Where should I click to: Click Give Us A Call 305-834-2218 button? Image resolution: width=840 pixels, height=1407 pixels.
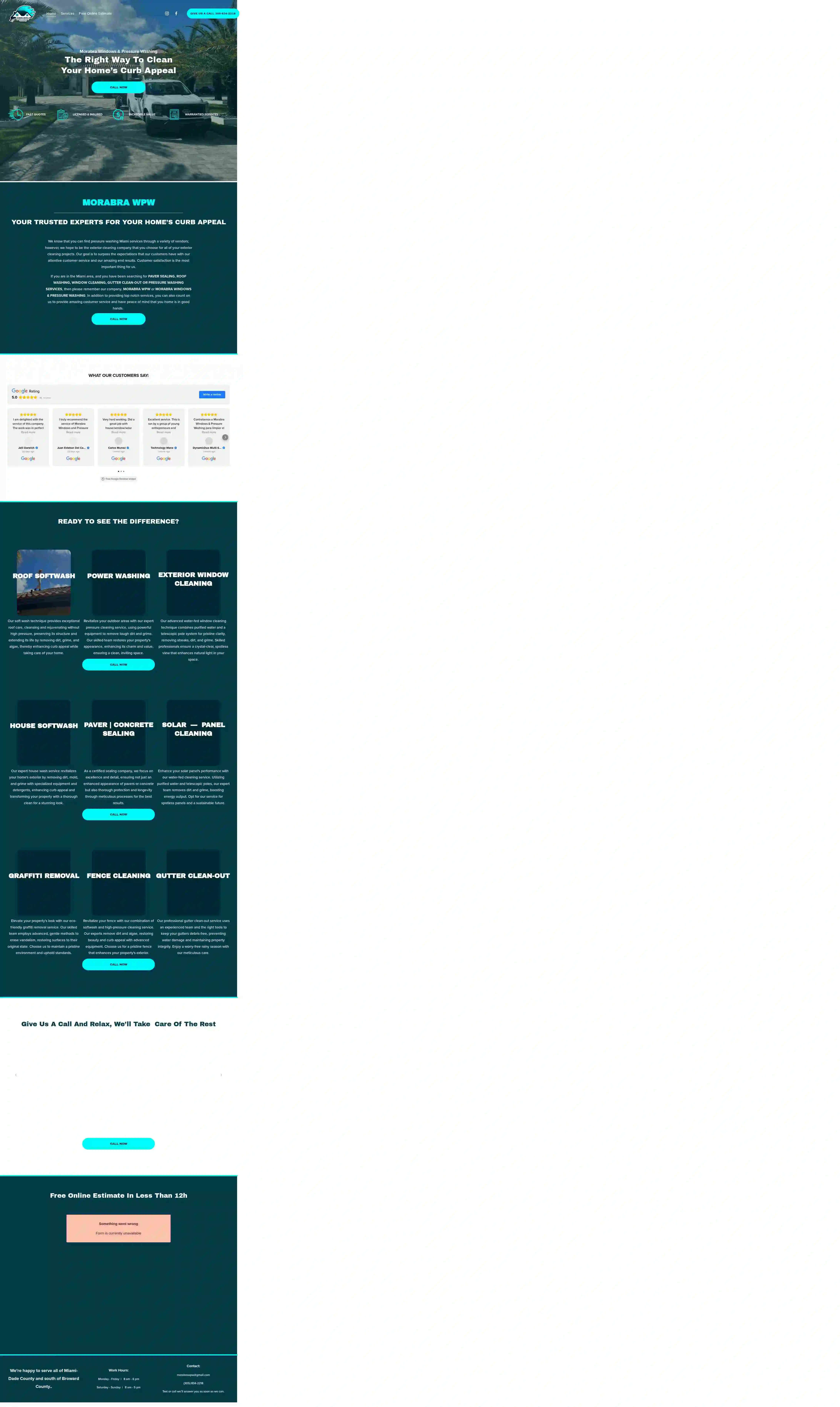(x=213, y=14)
